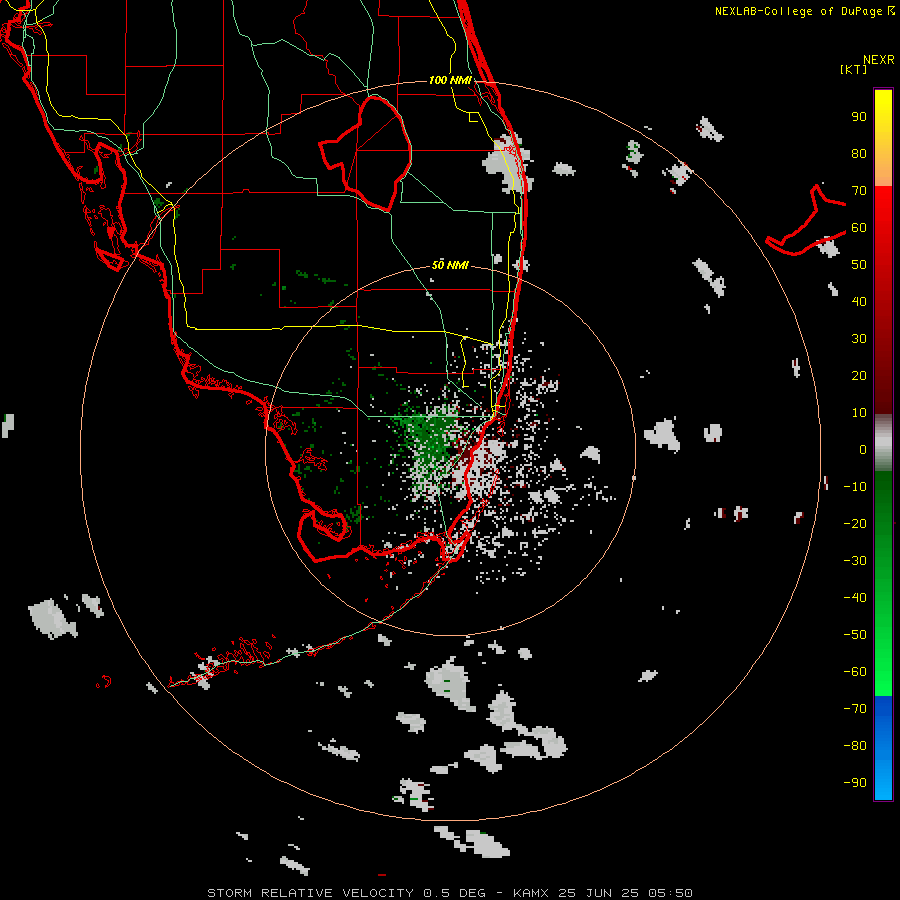Click the -80 value on the velocity scale
Image resolution: width=900 pixels, height=900 pixels.
pyautogui.click(x=855, y=746)
